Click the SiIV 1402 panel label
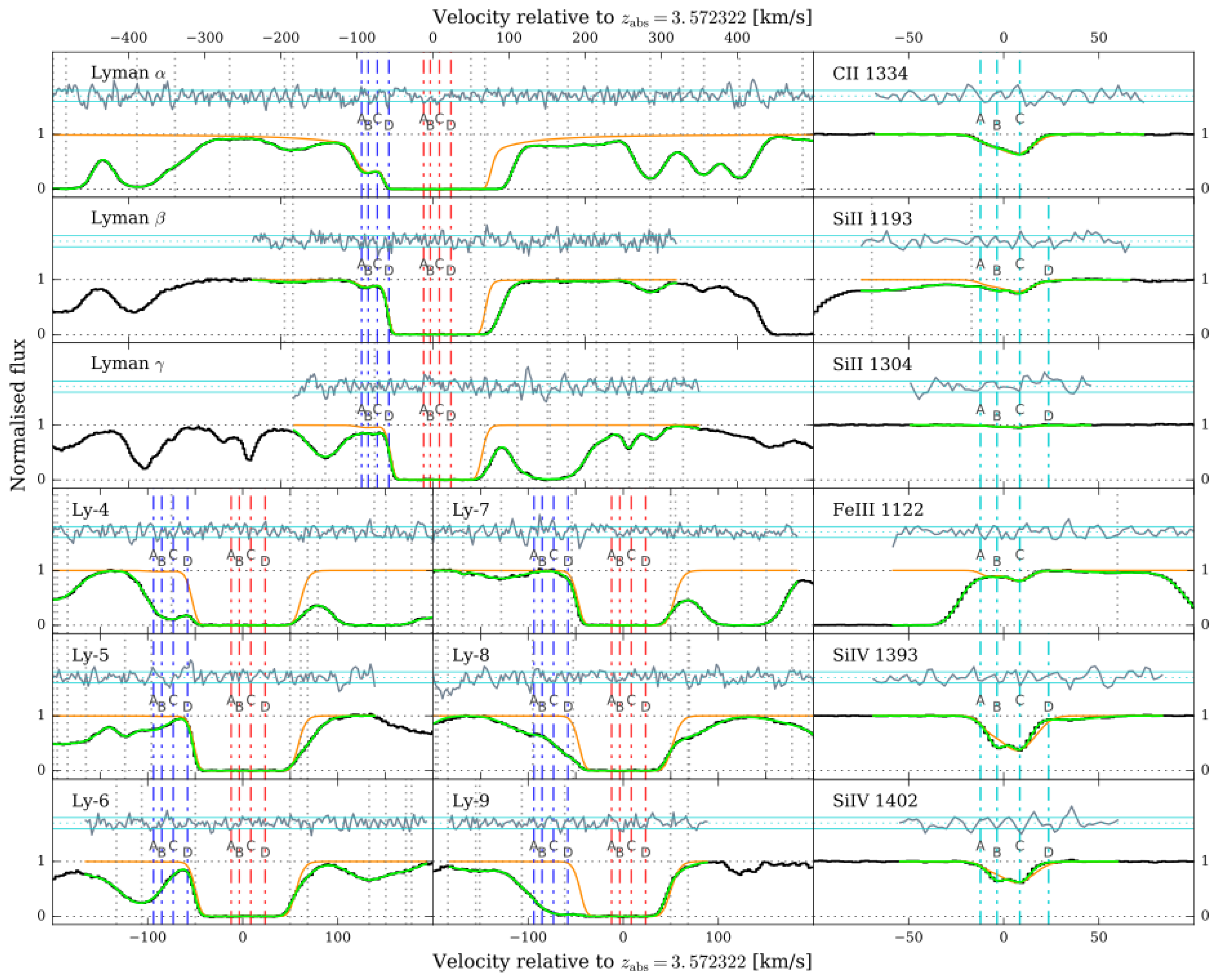This screenshot has height=980, width=1222. [x=875, y=800]
